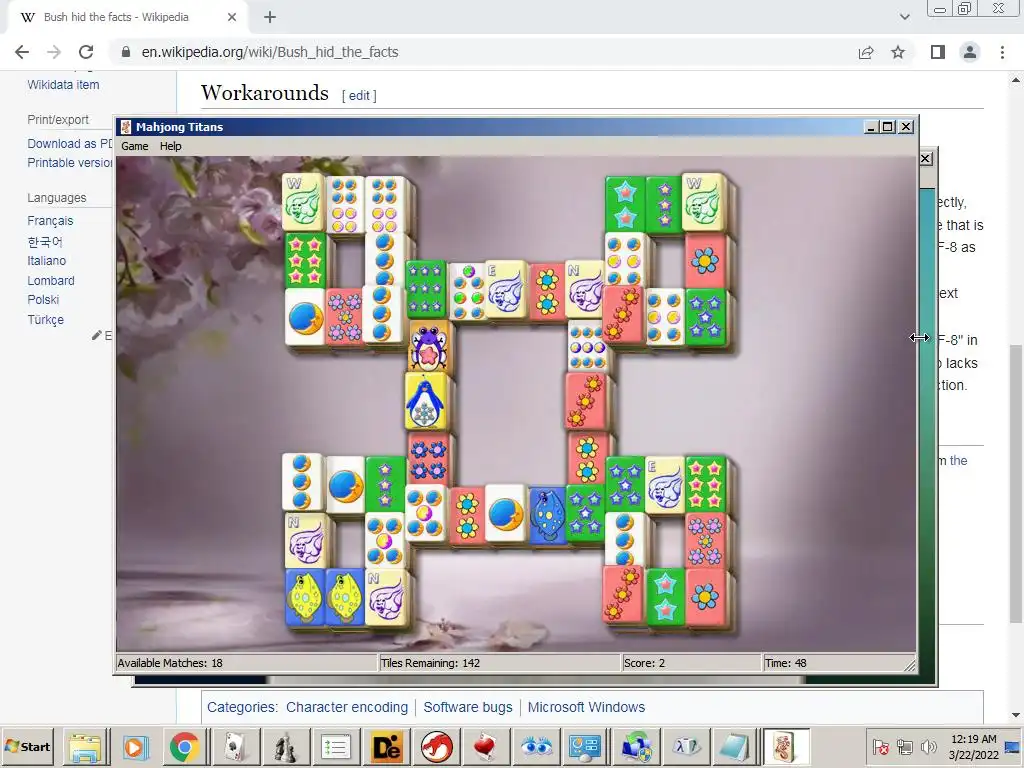Click the edit link beside Workarounds
Screen dimensions: 1024x768
click(x=359, y=95)
